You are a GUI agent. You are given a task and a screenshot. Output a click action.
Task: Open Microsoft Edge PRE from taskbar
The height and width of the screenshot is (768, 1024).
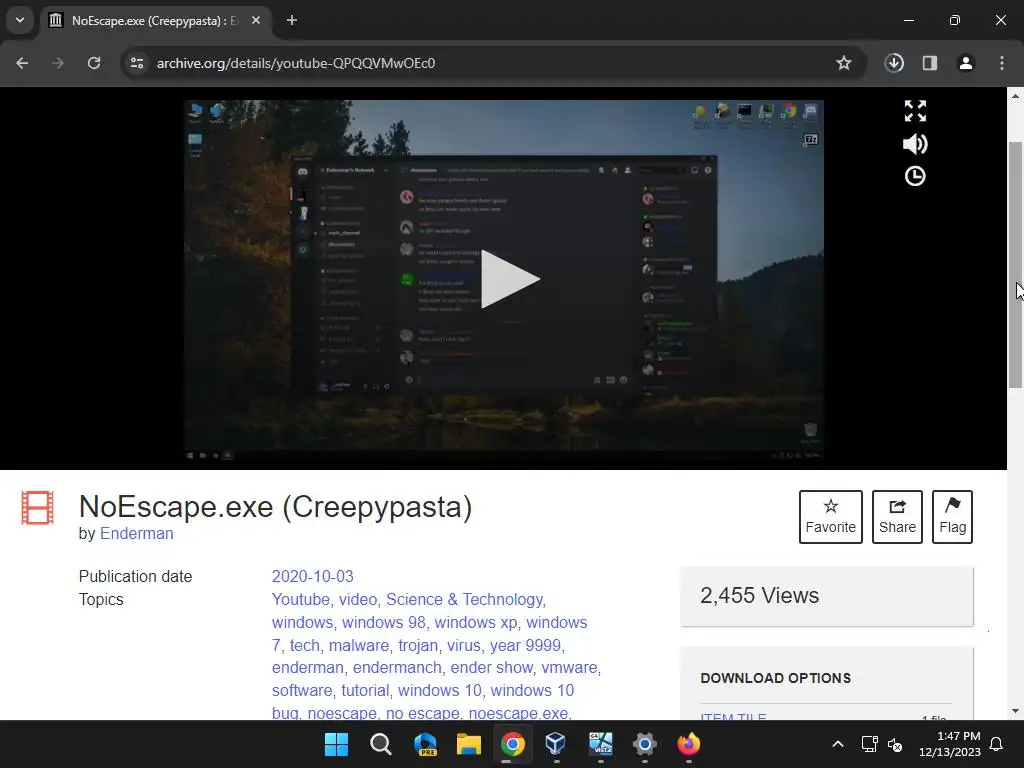coord(424,744)
